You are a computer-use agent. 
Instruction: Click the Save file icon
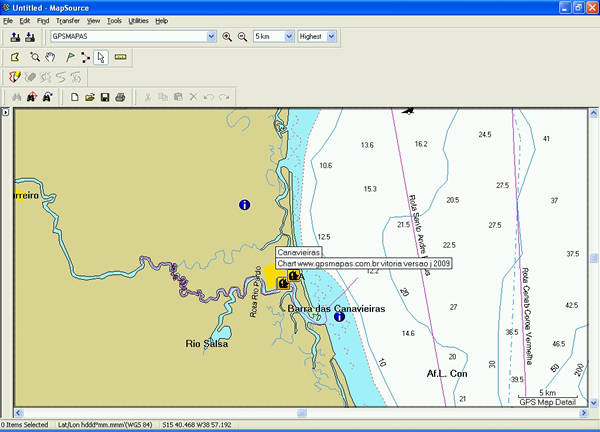(104, 97)
